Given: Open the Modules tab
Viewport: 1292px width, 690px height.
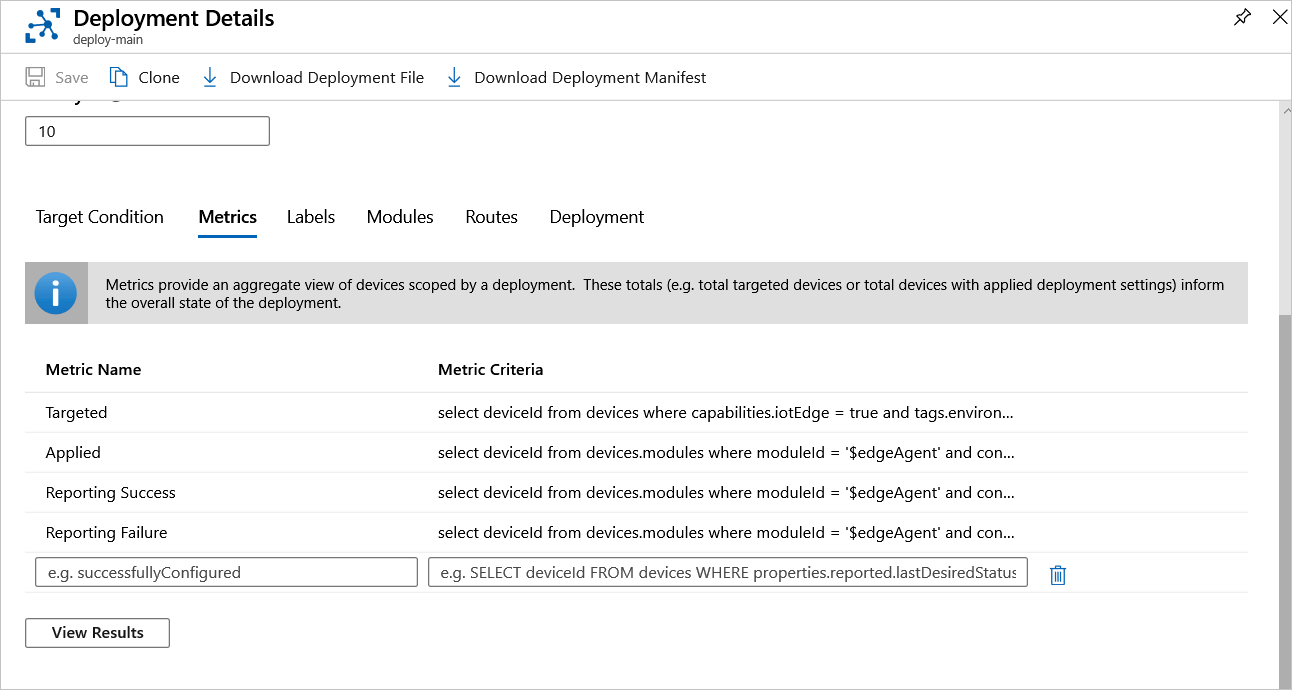Looking at the screenshot, I should (x=399, y=217).
